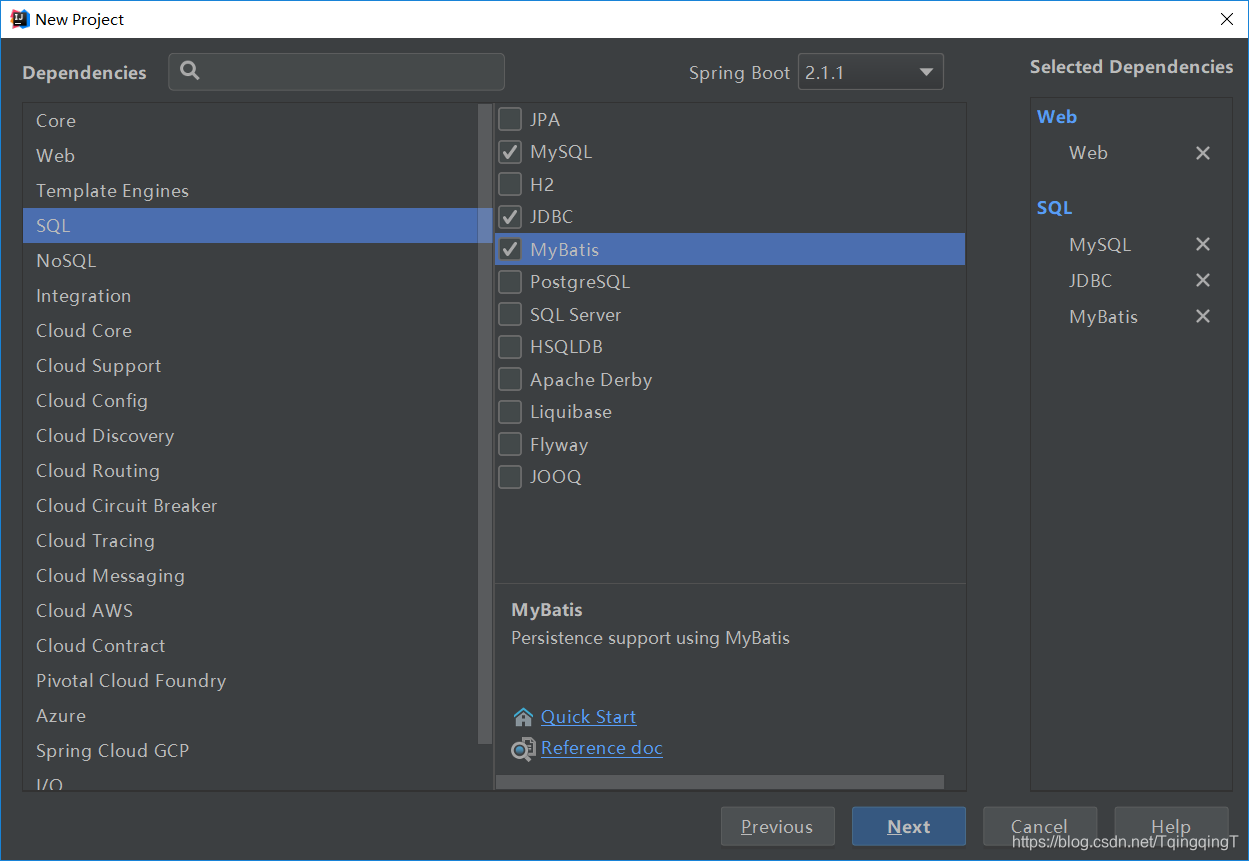Remove MyBatis from selected dependencies
The height and width of the screenshot is (861, 1249).
1203,317
